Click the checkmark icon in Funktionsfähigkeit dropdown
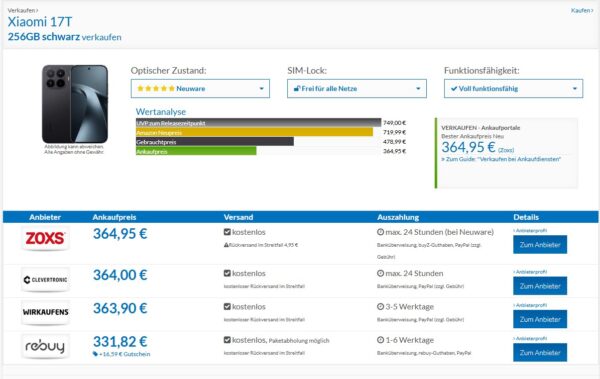Screen dimensions: 600x379 pyautogui.click(x=454, y=88)
